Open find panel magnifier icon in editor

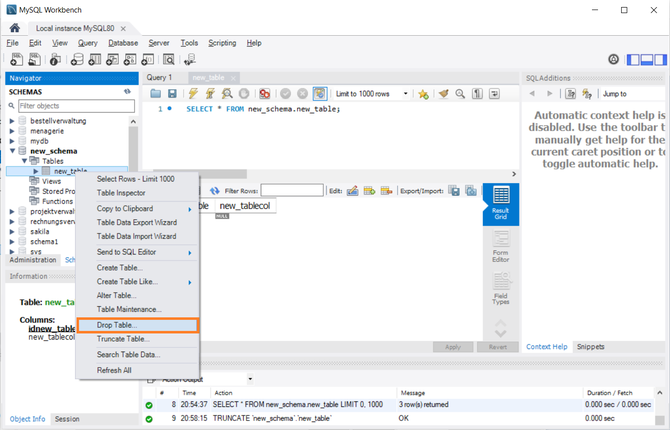[x=460, y=94]
